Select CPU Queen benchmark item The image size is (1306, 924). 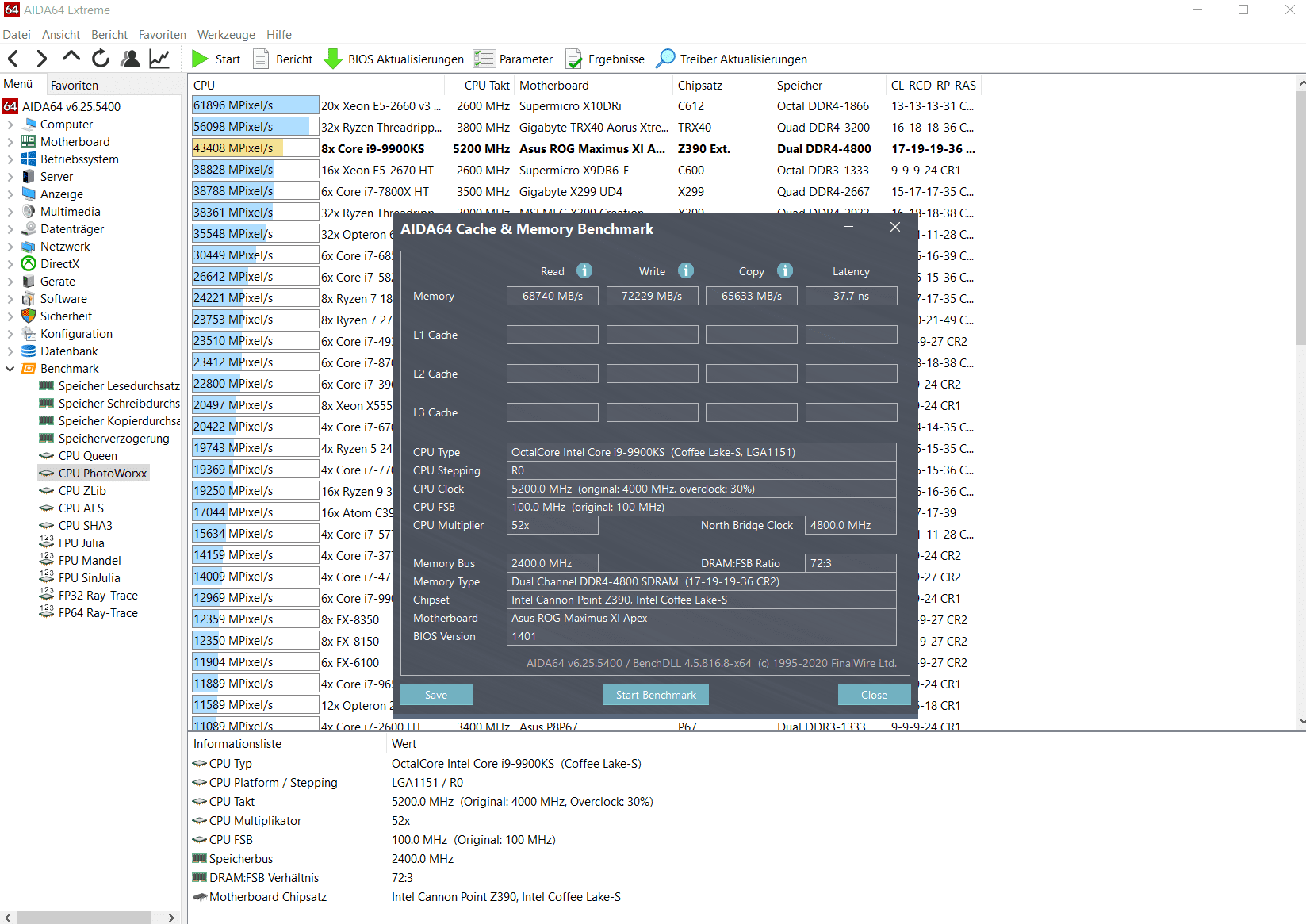[87, 455]
